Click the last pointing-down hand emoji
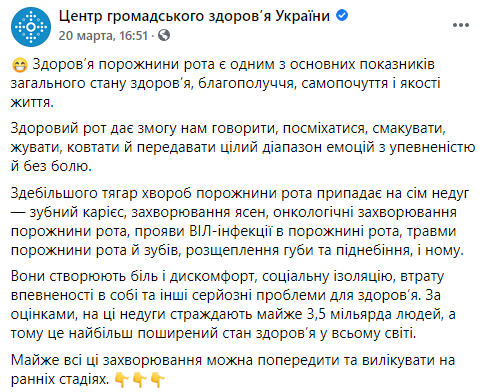Screen dimensions: 494x392 pos(158,379)
